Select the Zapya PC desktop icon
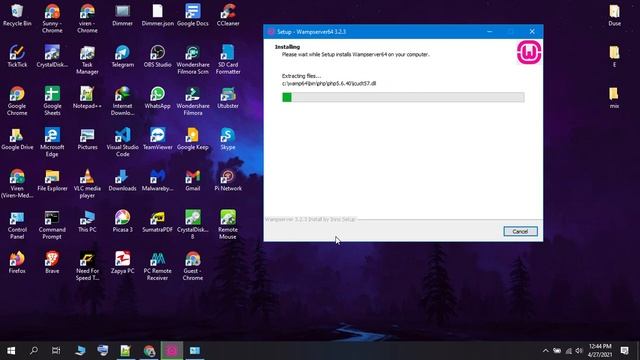This screenshot has height=360, width=640. click(x=122, y=263)
